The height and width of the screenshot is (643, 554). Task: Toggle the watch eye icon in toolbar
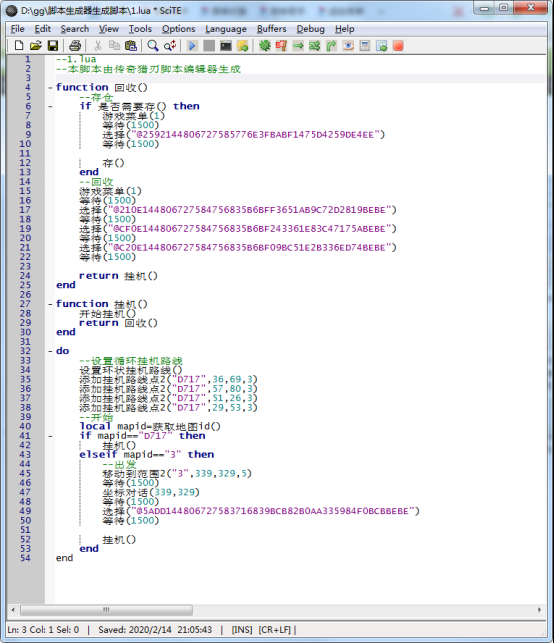(x=348, y=46)
